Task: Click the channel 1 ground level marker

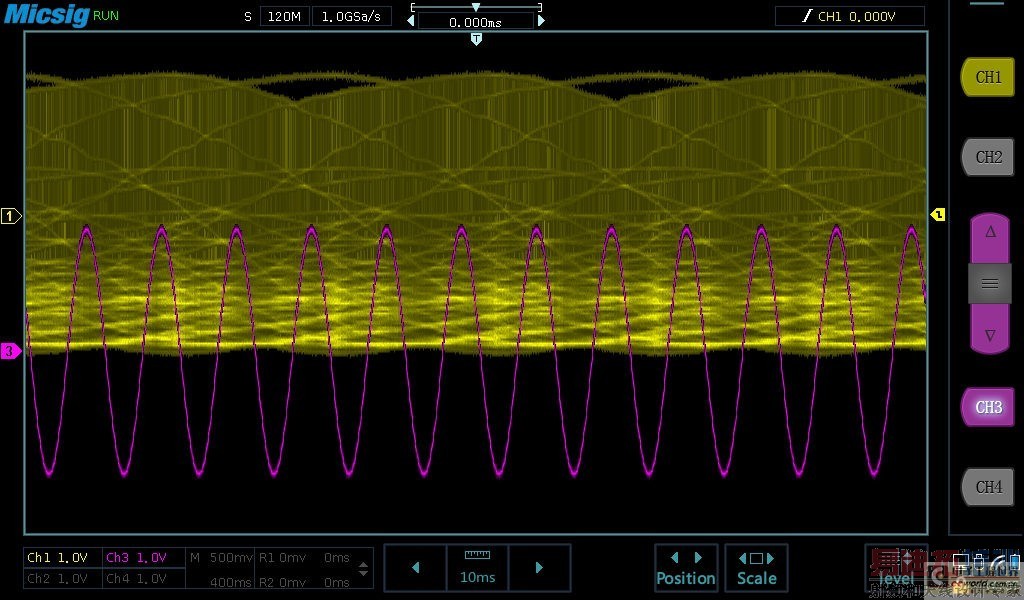Action: [x=11, y=216]
